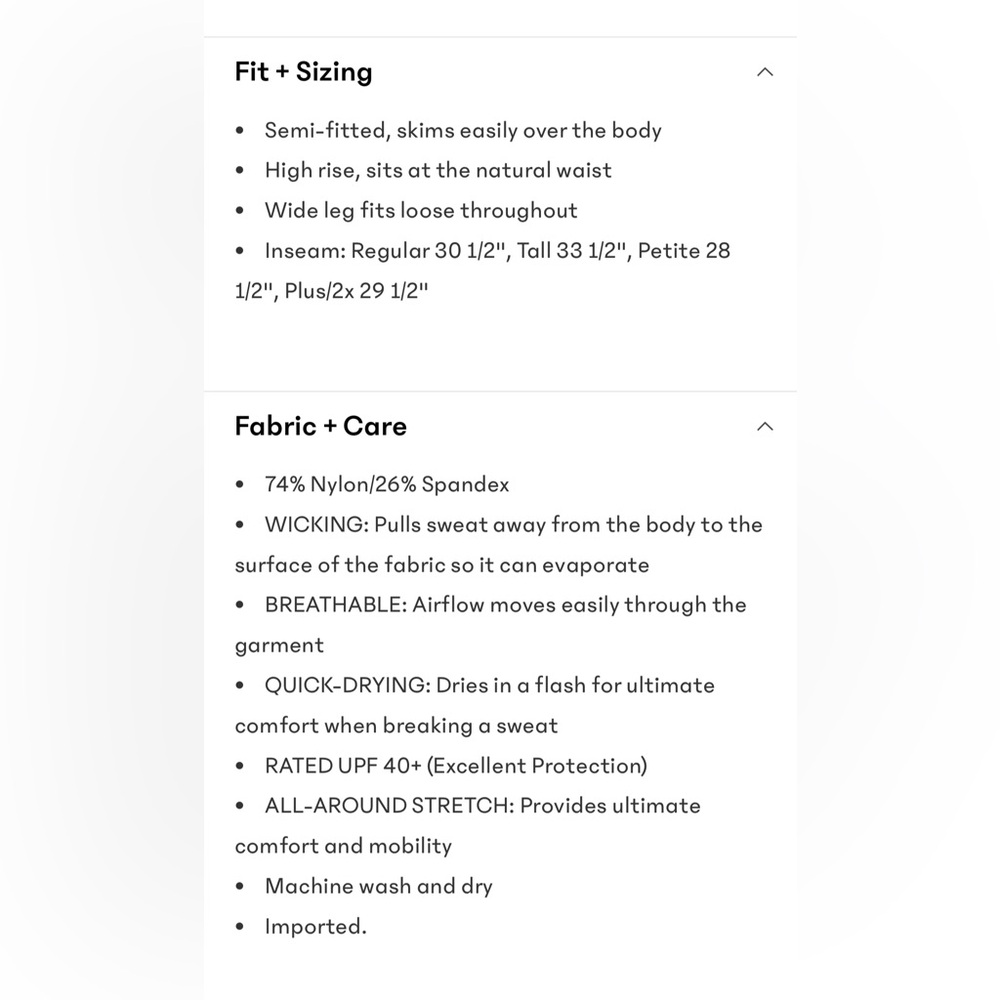
Task: Click the Imported bullet text
Action: [316, 927]
